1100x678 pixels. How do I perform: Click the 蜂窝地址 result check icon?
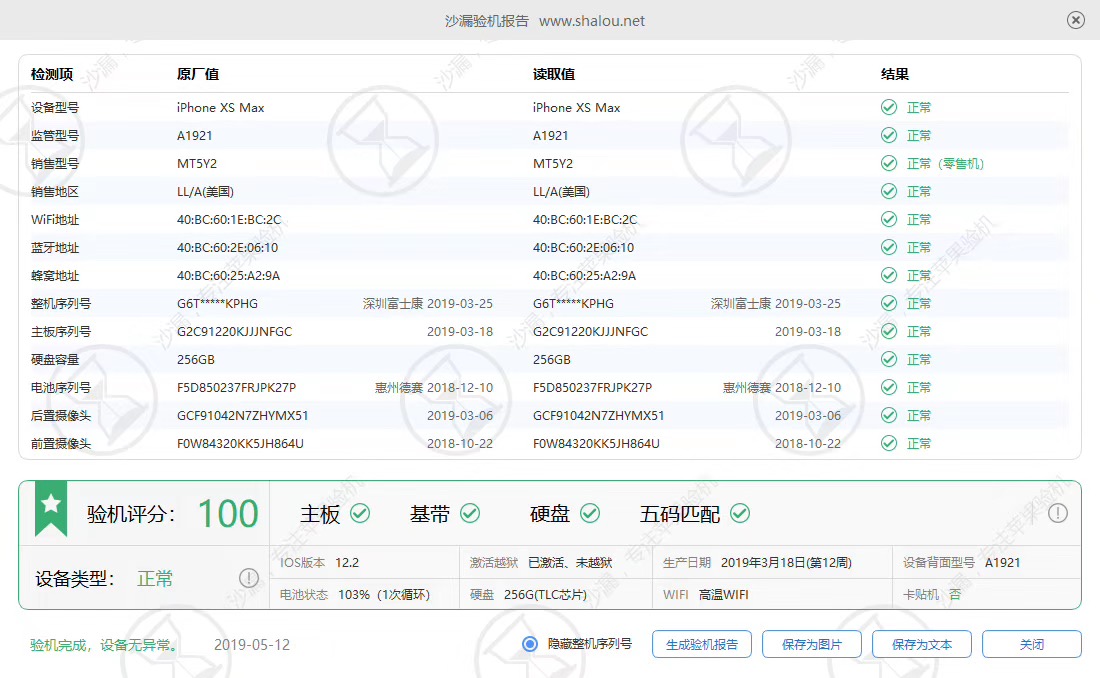point(889,275)
